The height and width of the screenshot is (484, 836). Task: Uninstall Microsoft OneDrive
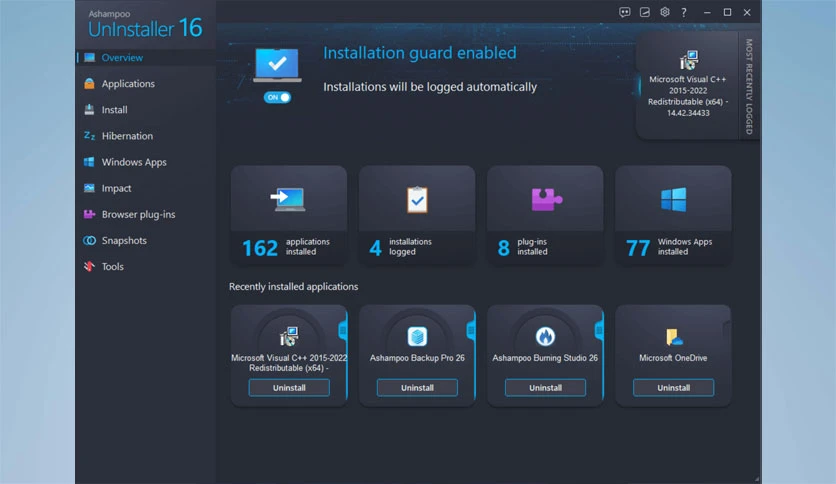pyautogui.click(x=673, y=388)
